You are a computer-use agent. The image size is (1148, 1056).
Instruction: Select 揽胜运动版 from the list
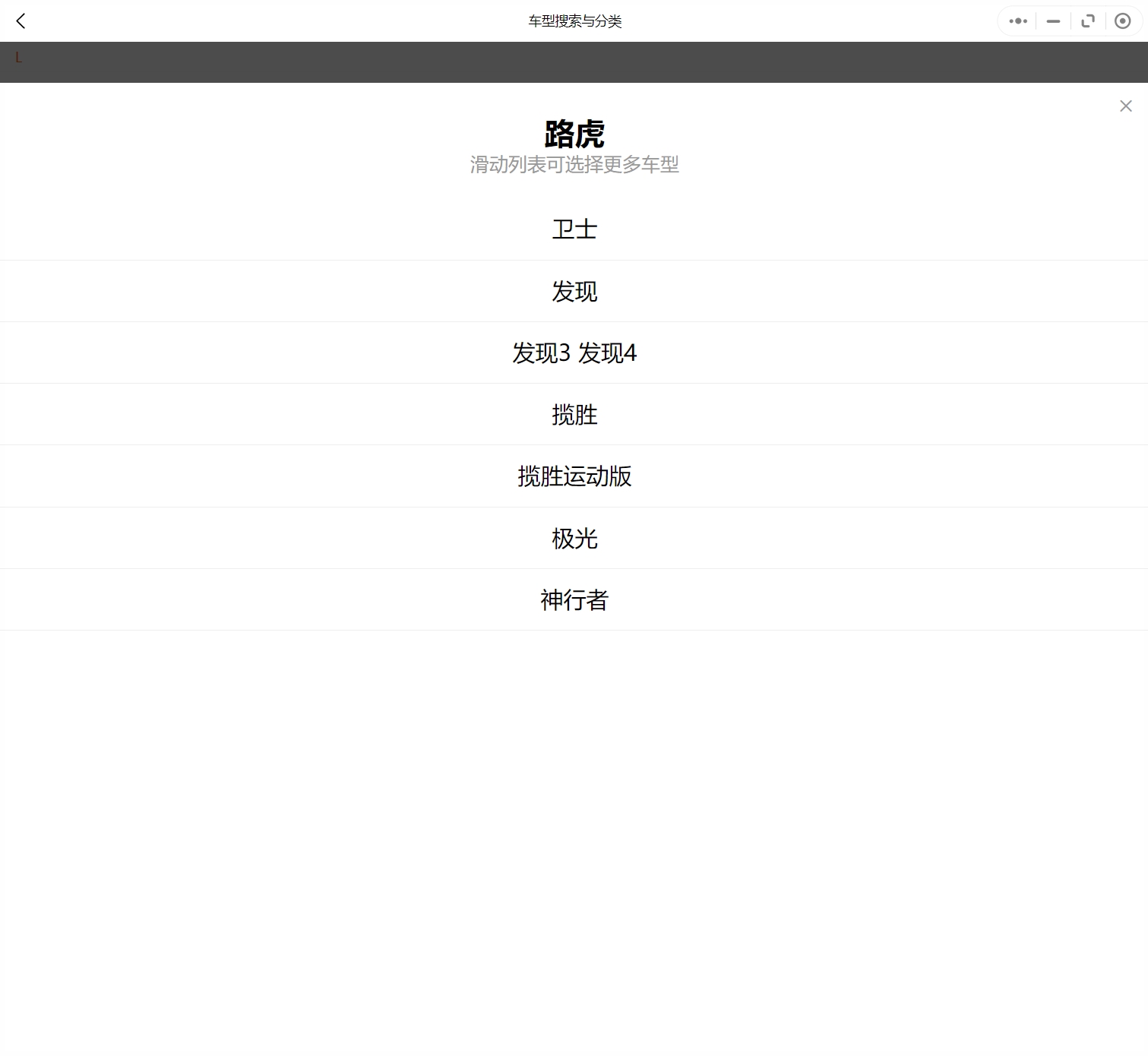tap(574, 476)
